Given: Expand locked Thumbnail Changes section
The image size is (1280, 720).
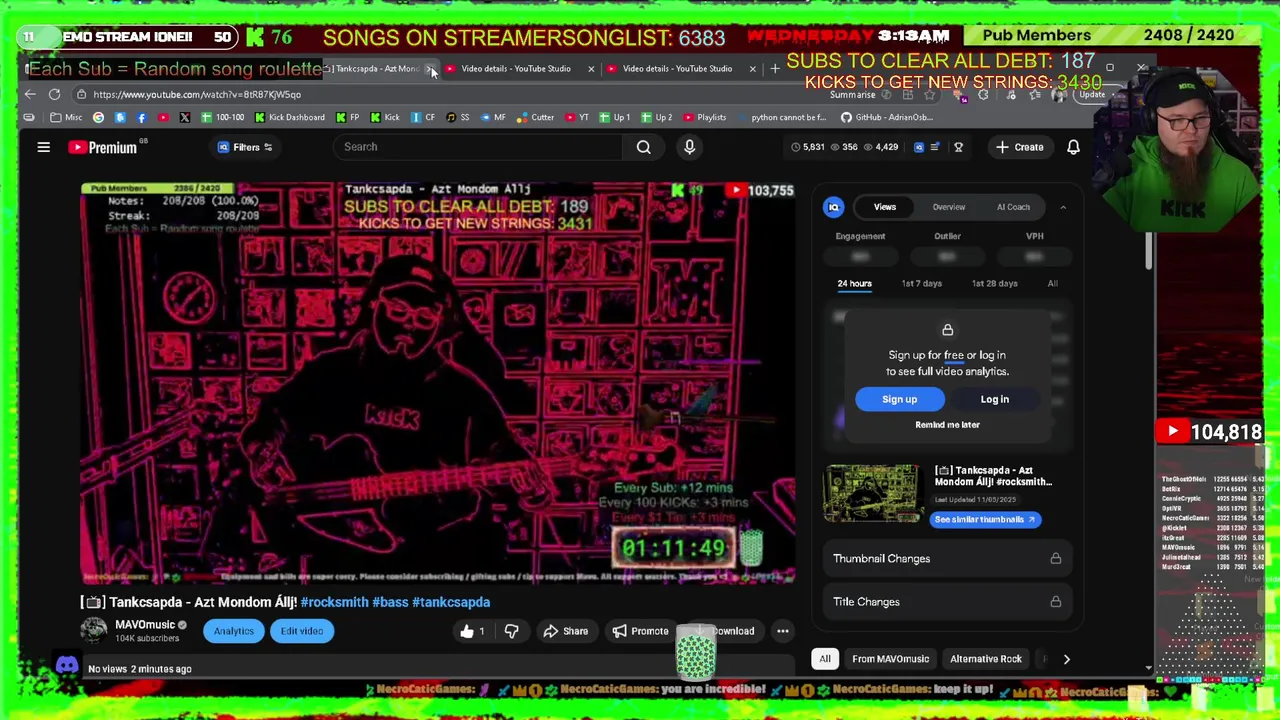Looking at the screenshot, I should tap(947, 559).
